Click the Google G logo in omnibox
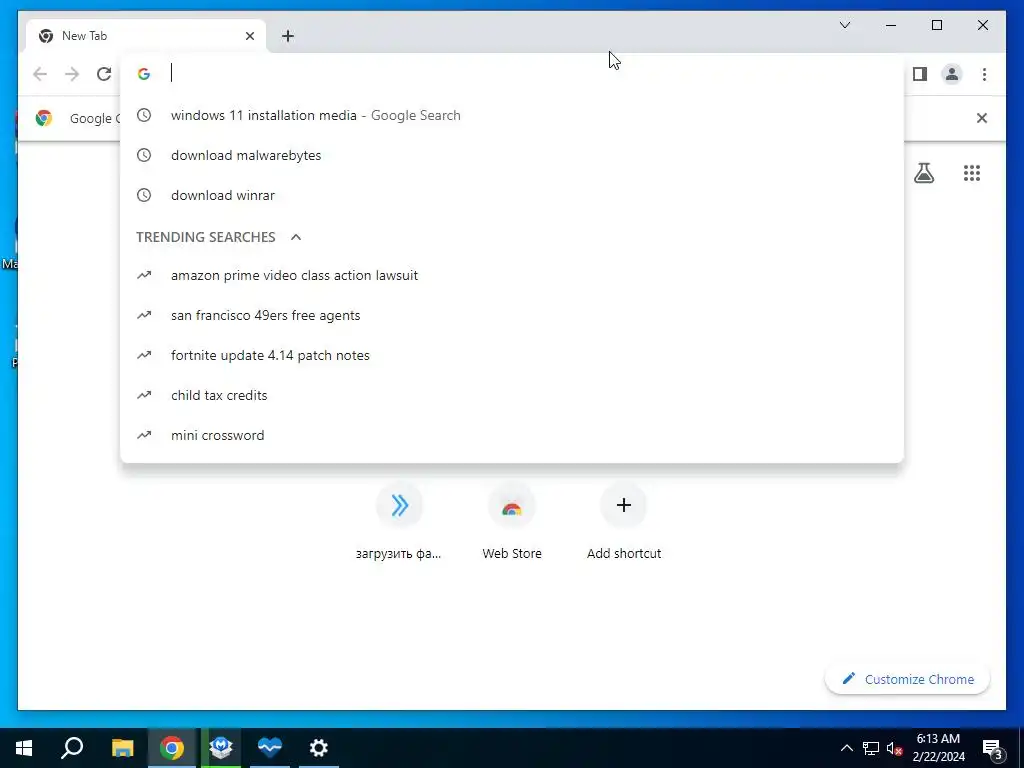The image size is (1024, 768). coord(144,74)
